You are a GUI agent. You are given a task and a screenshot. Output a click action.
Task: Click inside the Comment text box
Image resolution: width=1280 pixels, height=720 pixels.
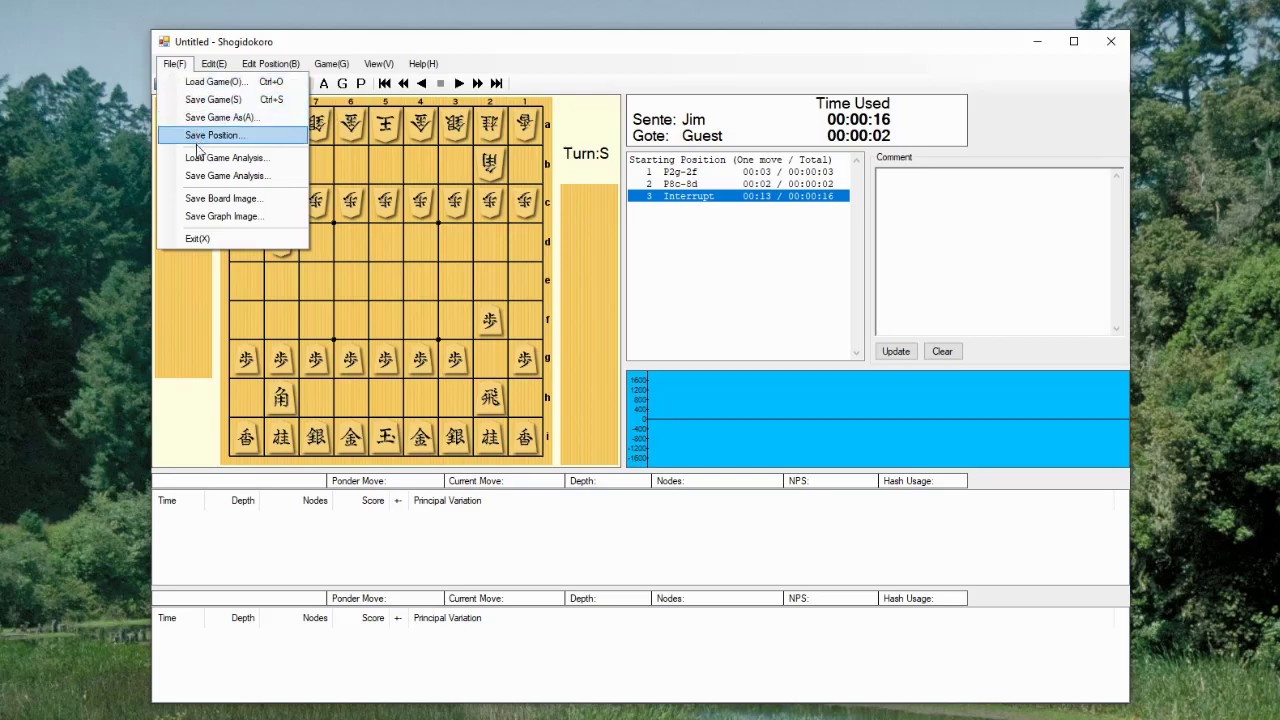coord(993,251)
